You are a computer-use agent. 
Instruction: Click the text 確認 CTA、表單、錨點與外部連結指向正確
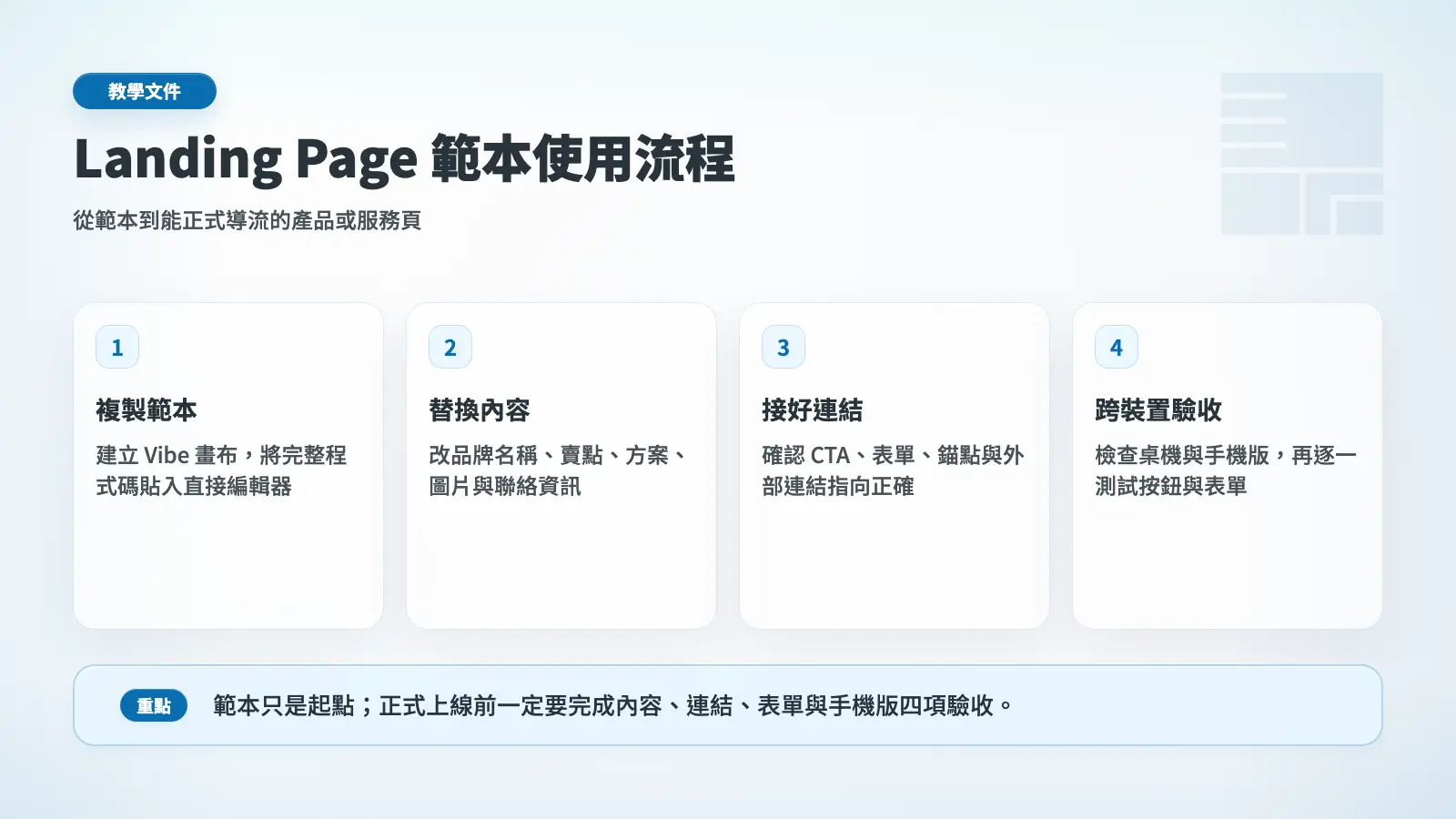tap(893, 470)
